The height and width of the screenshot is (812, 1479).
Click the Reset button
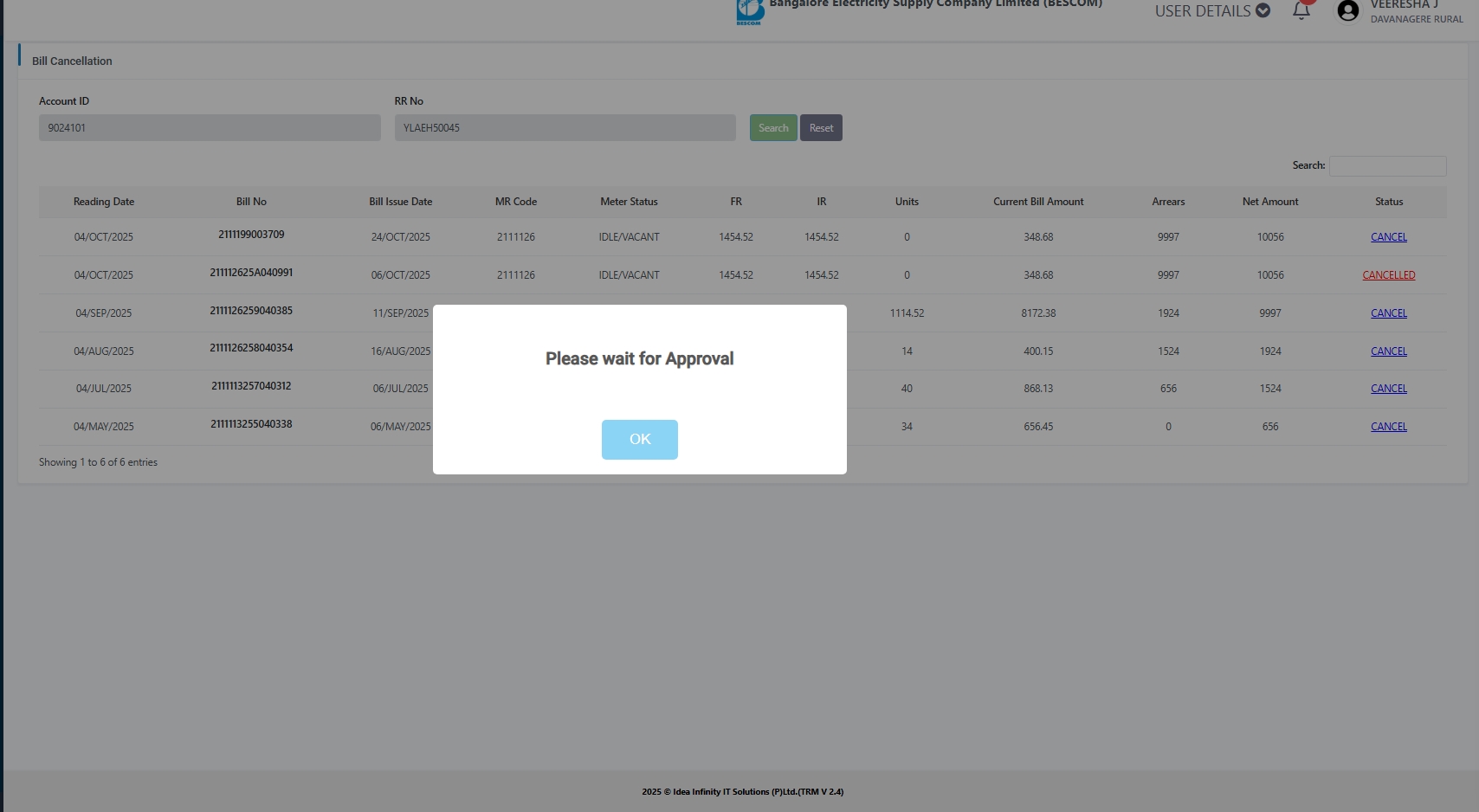click(x=821, y=128)
